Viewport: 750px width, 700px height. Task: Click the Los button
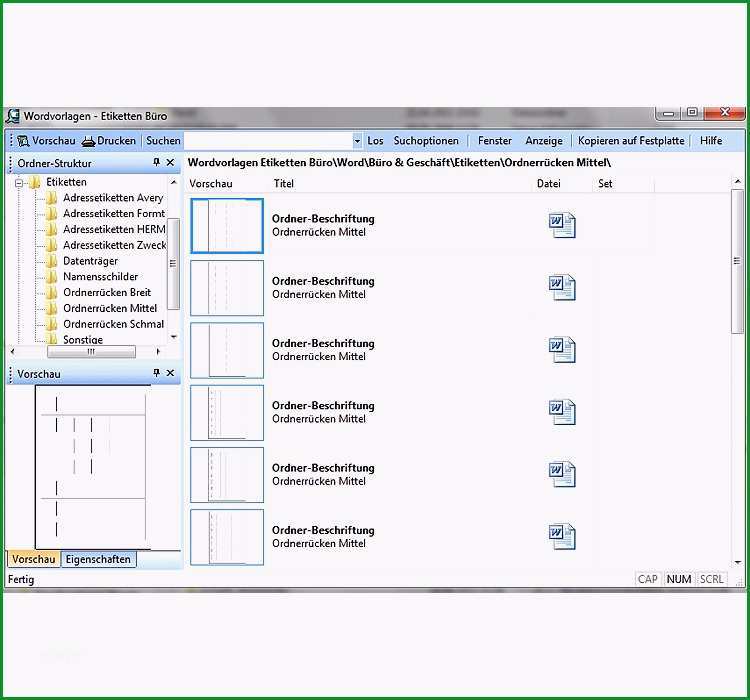point(375,141)
